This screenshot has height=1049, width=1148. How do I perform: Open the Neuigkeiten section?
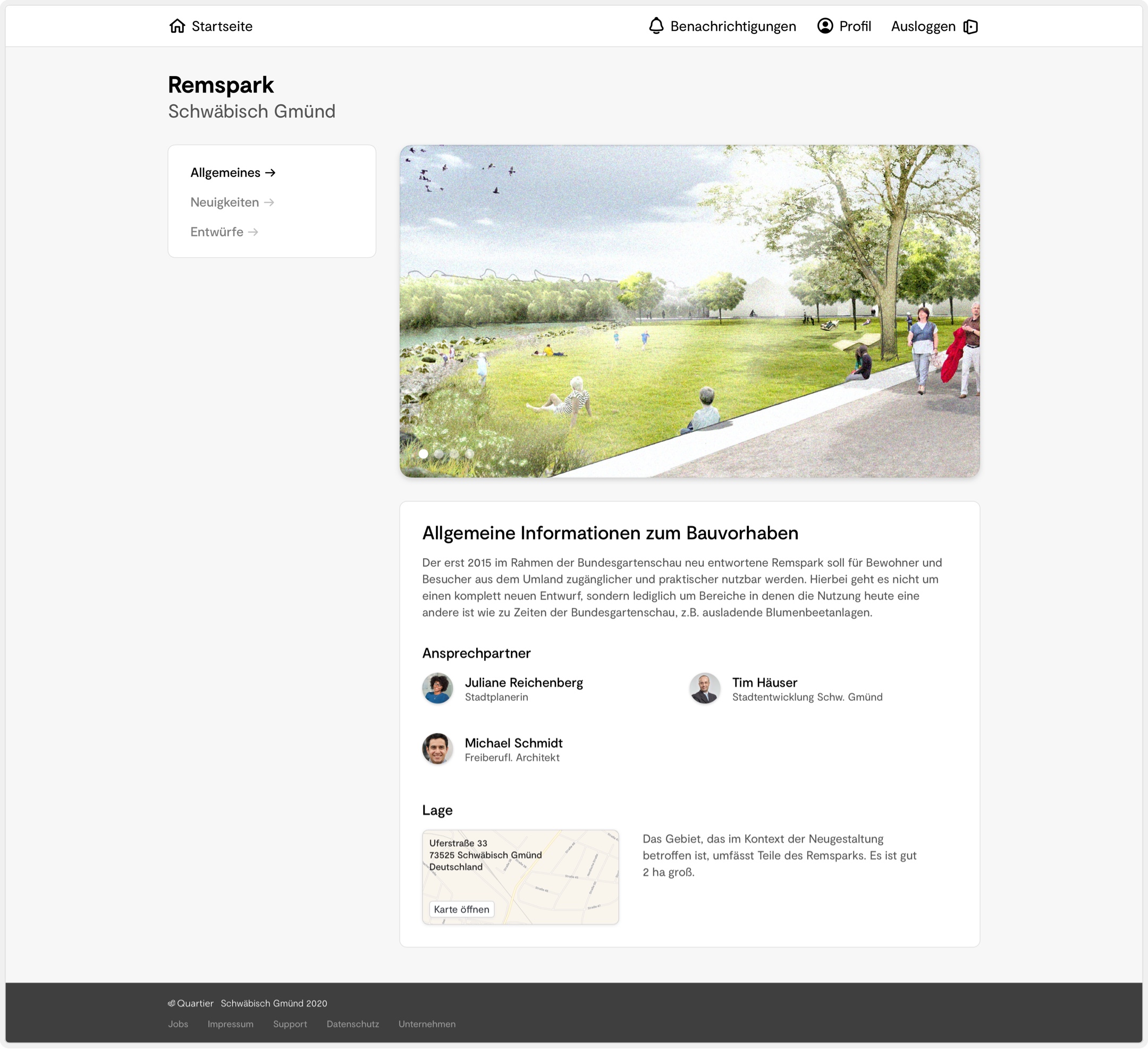point(224,202)
